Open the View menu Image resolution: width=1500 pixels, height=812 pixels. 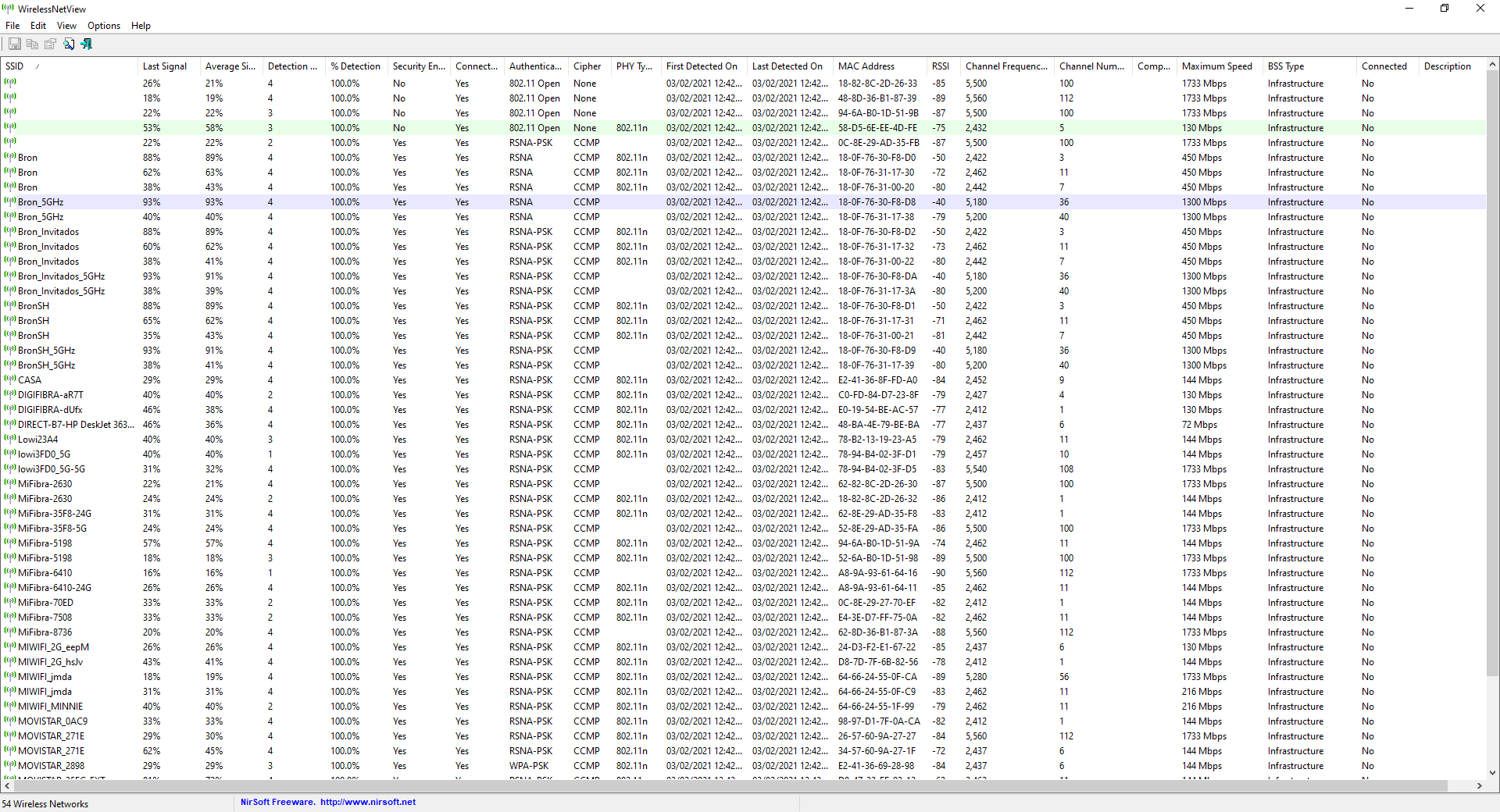coord(66,26)
